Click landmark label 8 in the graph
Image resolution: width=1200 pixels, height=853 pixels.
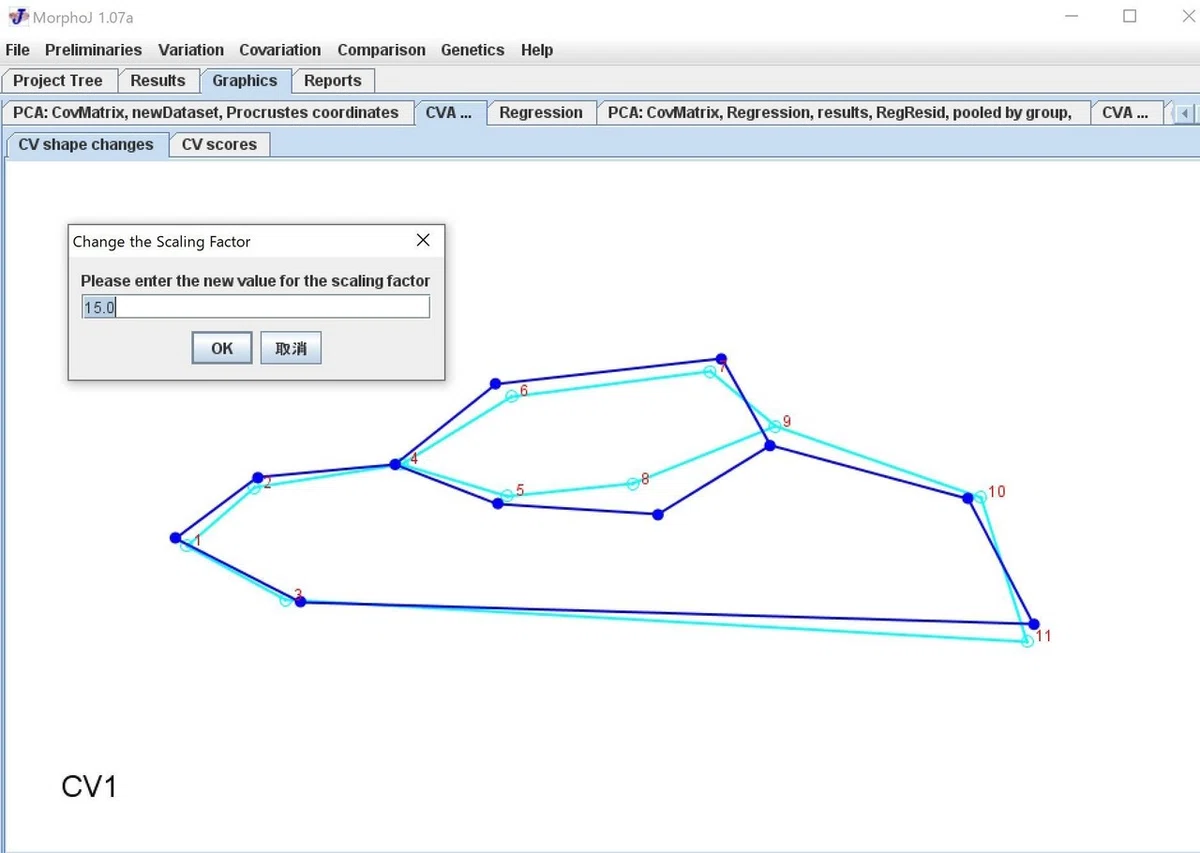(x=645, y=479)
